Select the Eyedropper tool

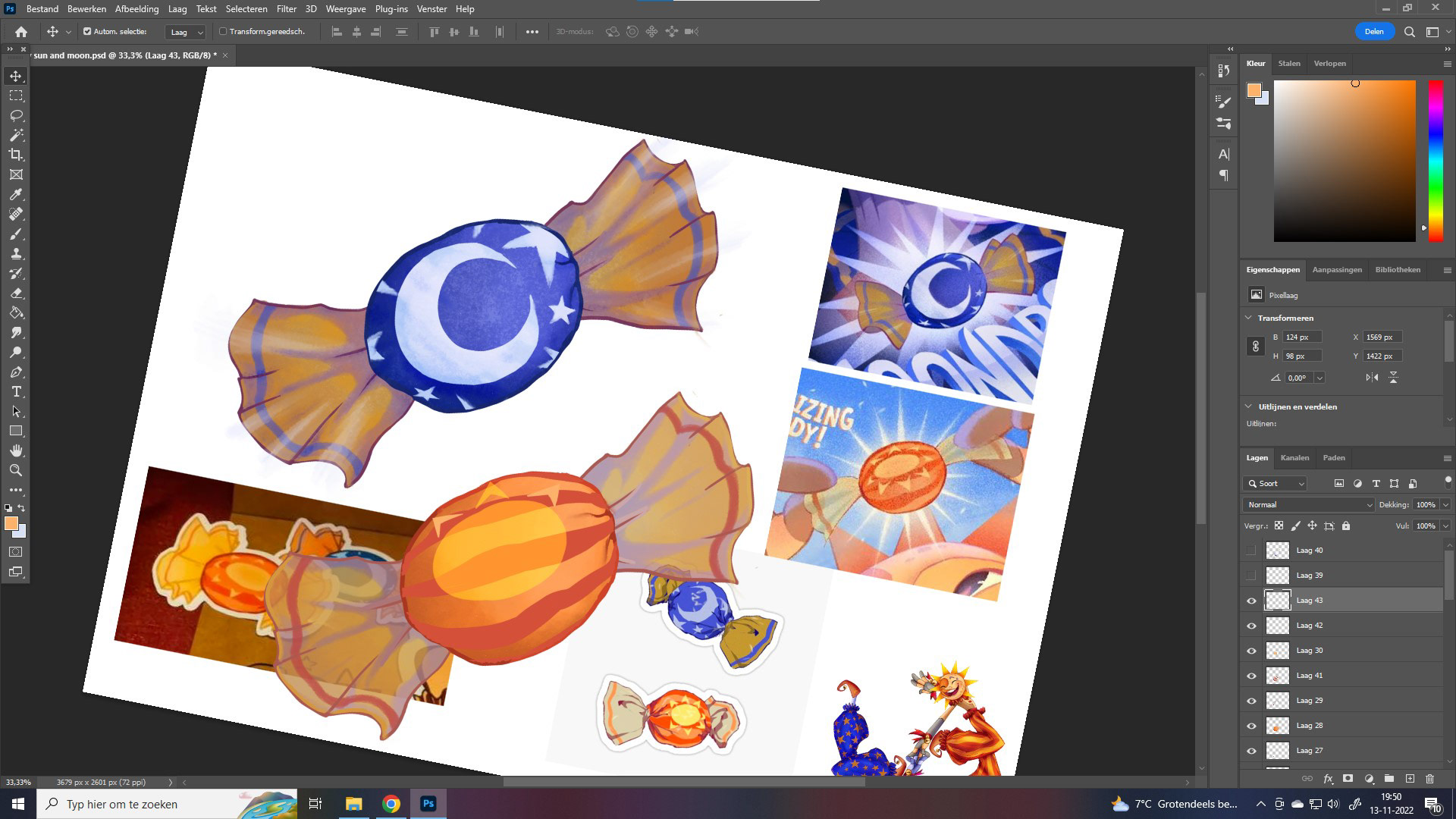point(16,195)
